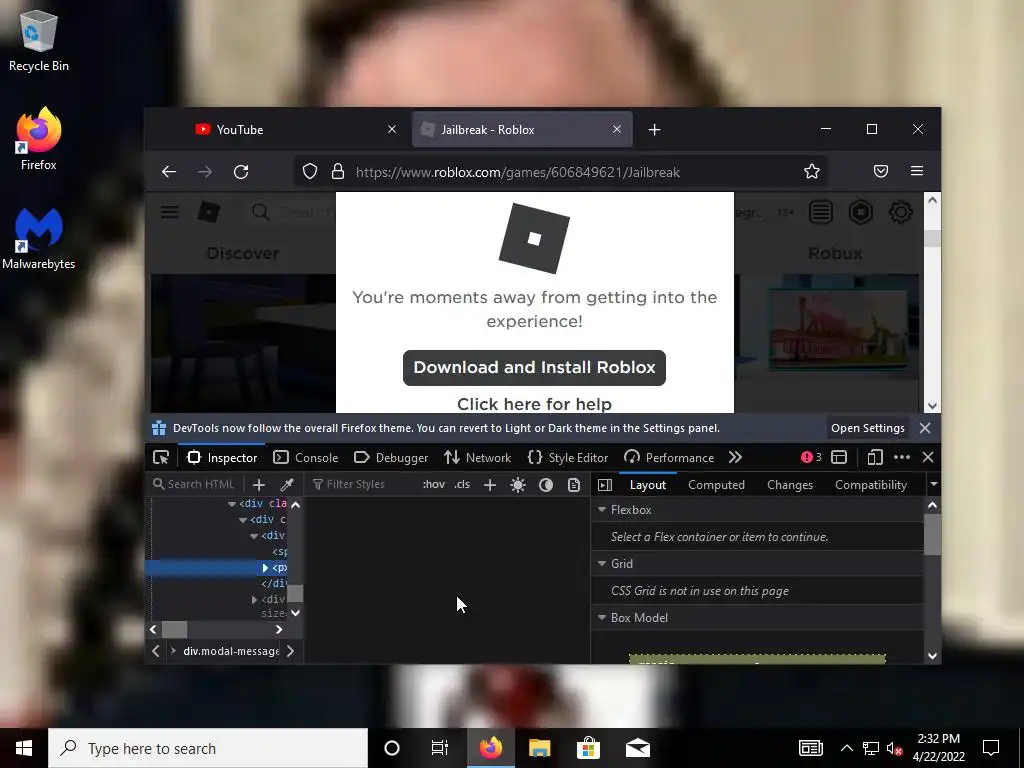
Task: Open the Mail app from taskbar
Action: click(637, 748)
